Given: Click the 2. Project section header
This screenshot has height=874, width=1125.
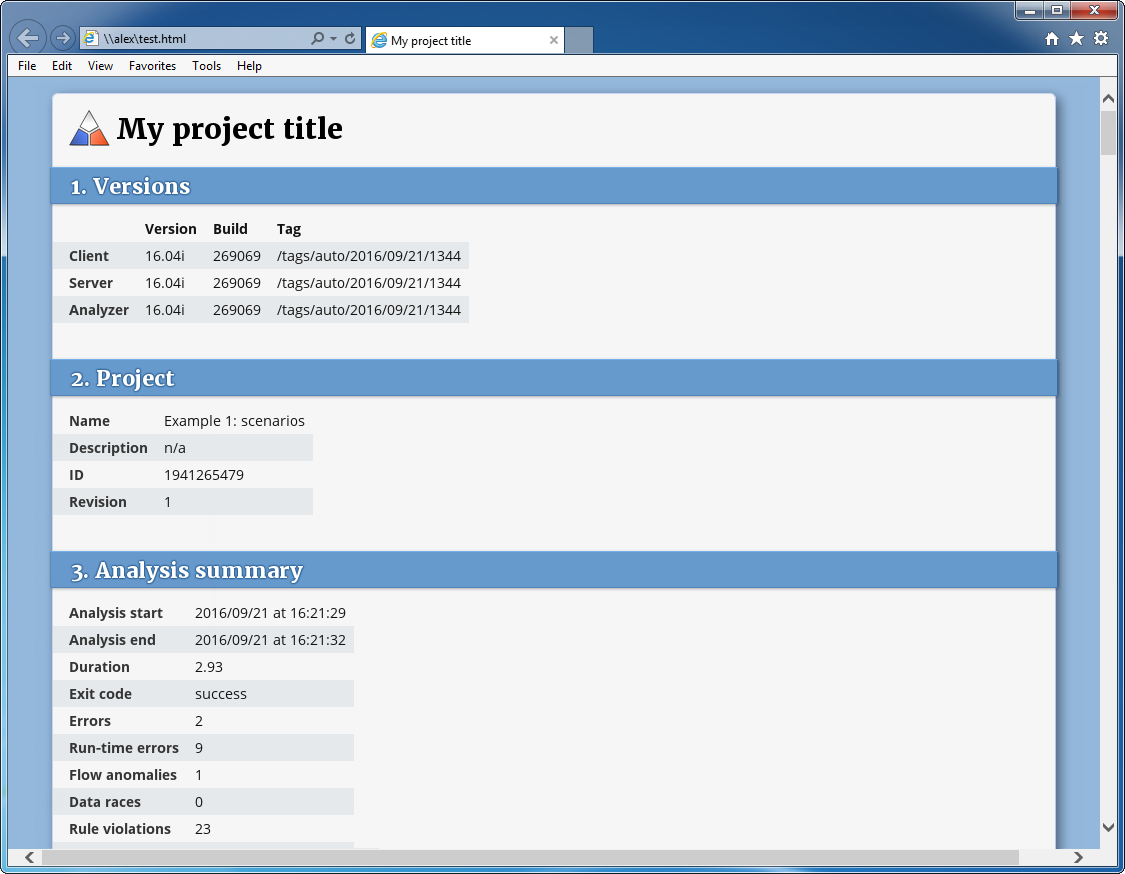Looking at the screenshot, I should pos(554,378).
